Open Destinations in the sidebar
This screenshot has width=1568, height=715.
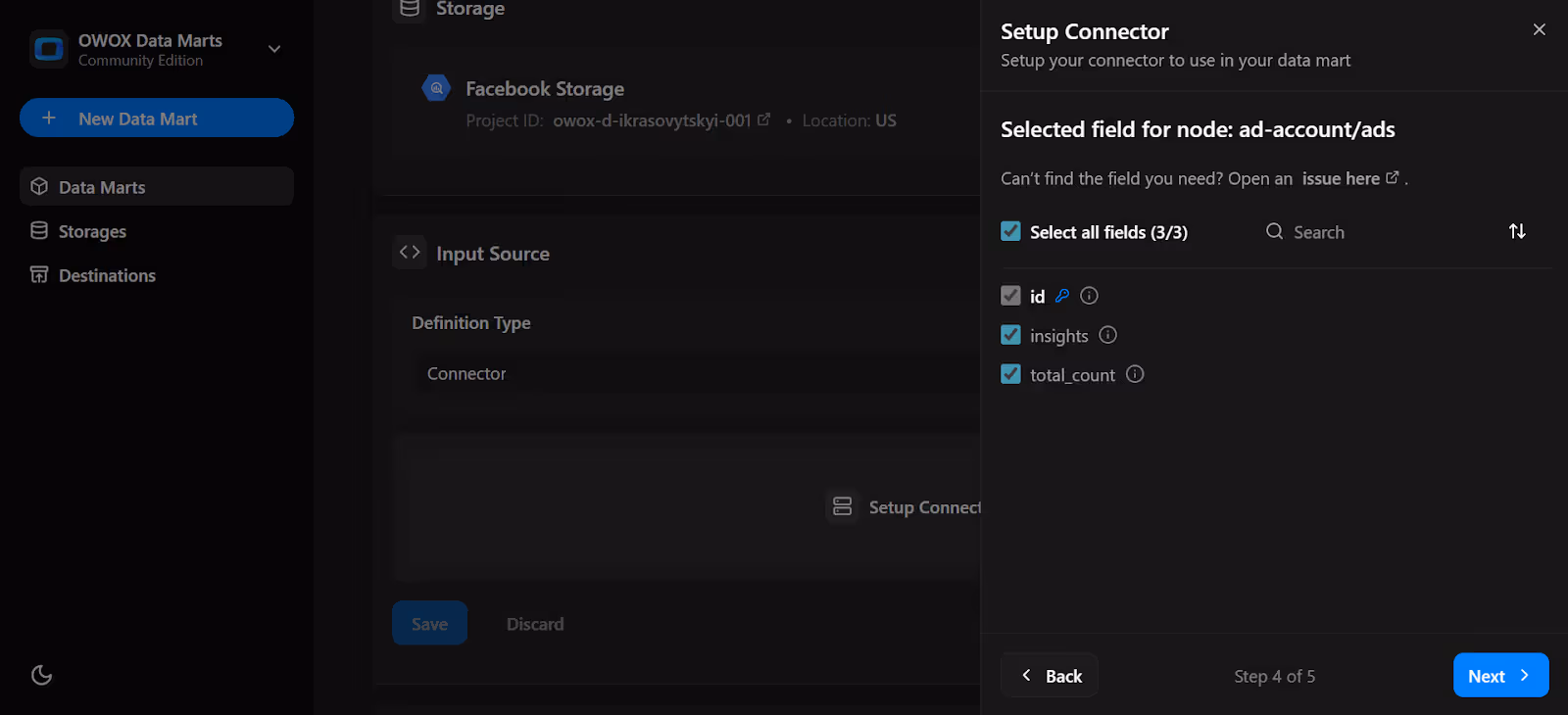(157, 275)
